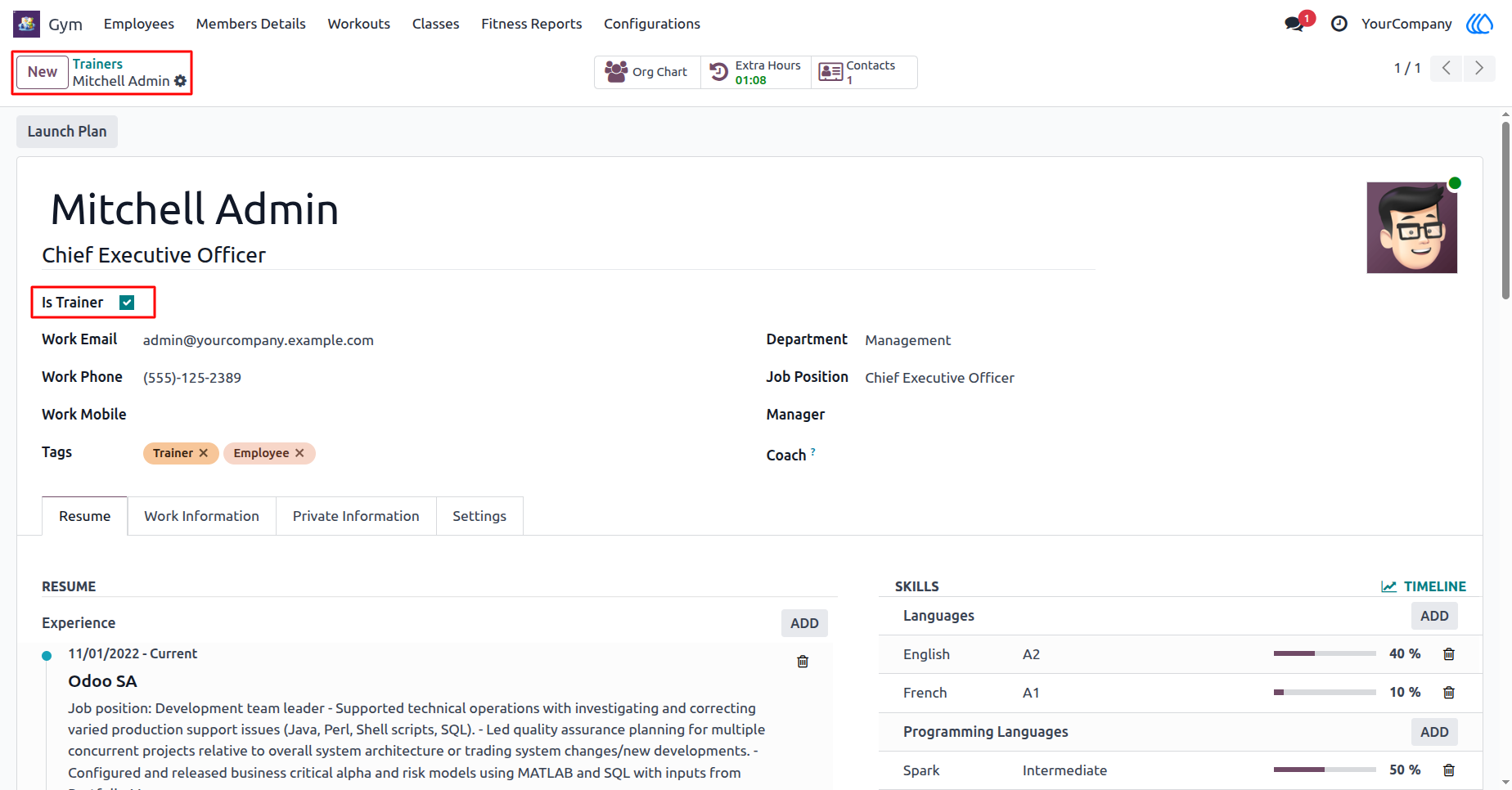Remove the Employee tag

point(299,453)
